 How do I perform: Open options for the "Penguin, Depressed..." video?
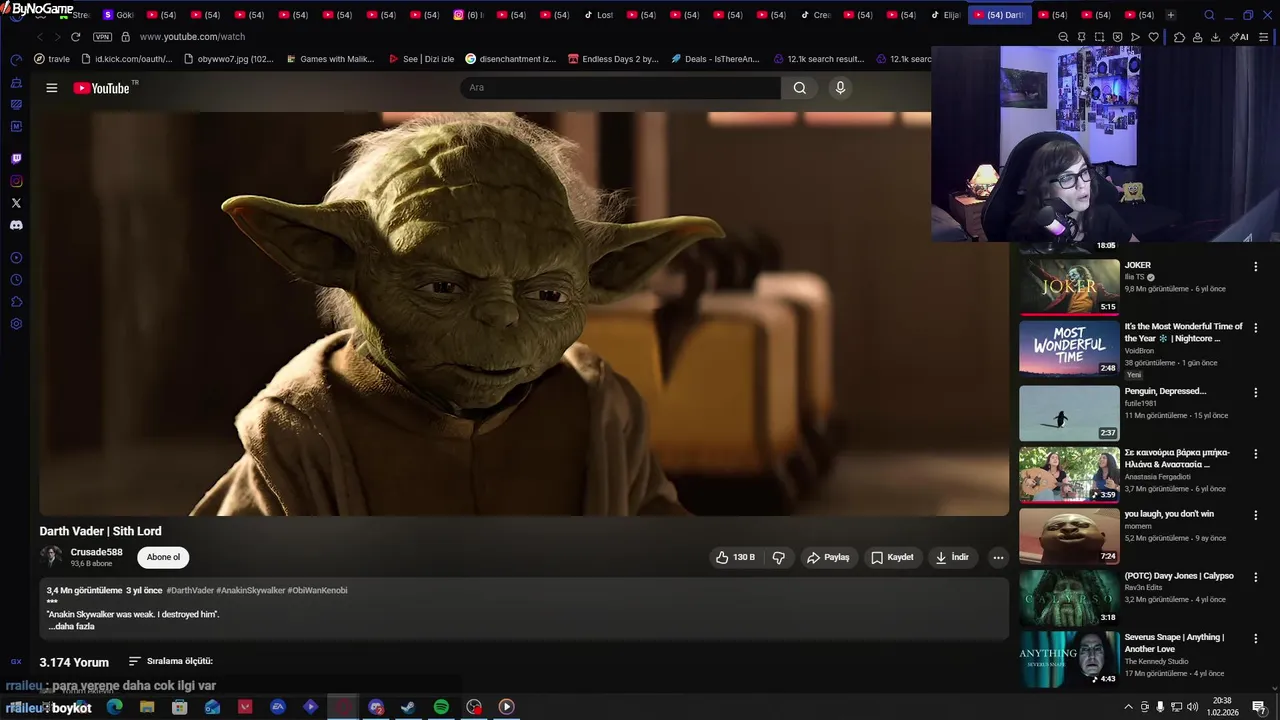(1255, 393)
